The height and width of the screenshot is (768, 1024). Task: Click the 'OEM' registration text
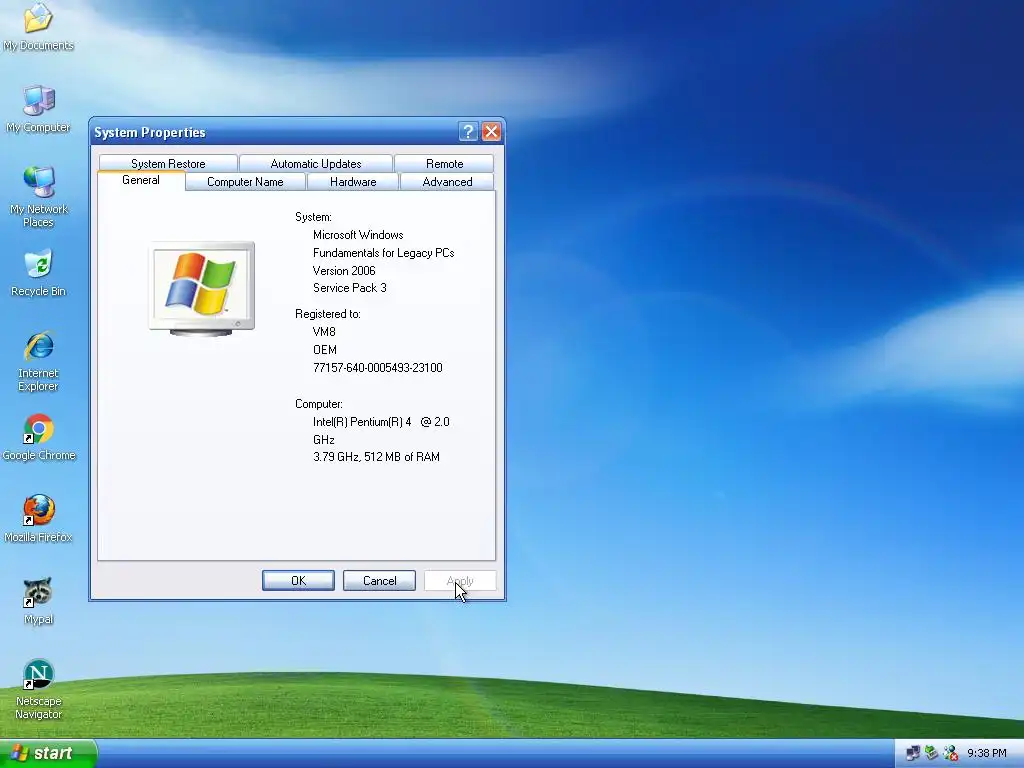click(325, 349)
